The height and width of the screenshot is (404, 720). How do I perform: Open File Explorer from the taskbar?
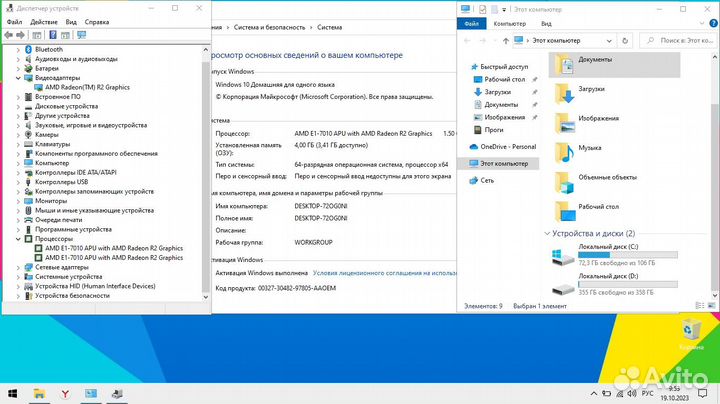pyautogui.click(x=39, y=393)
